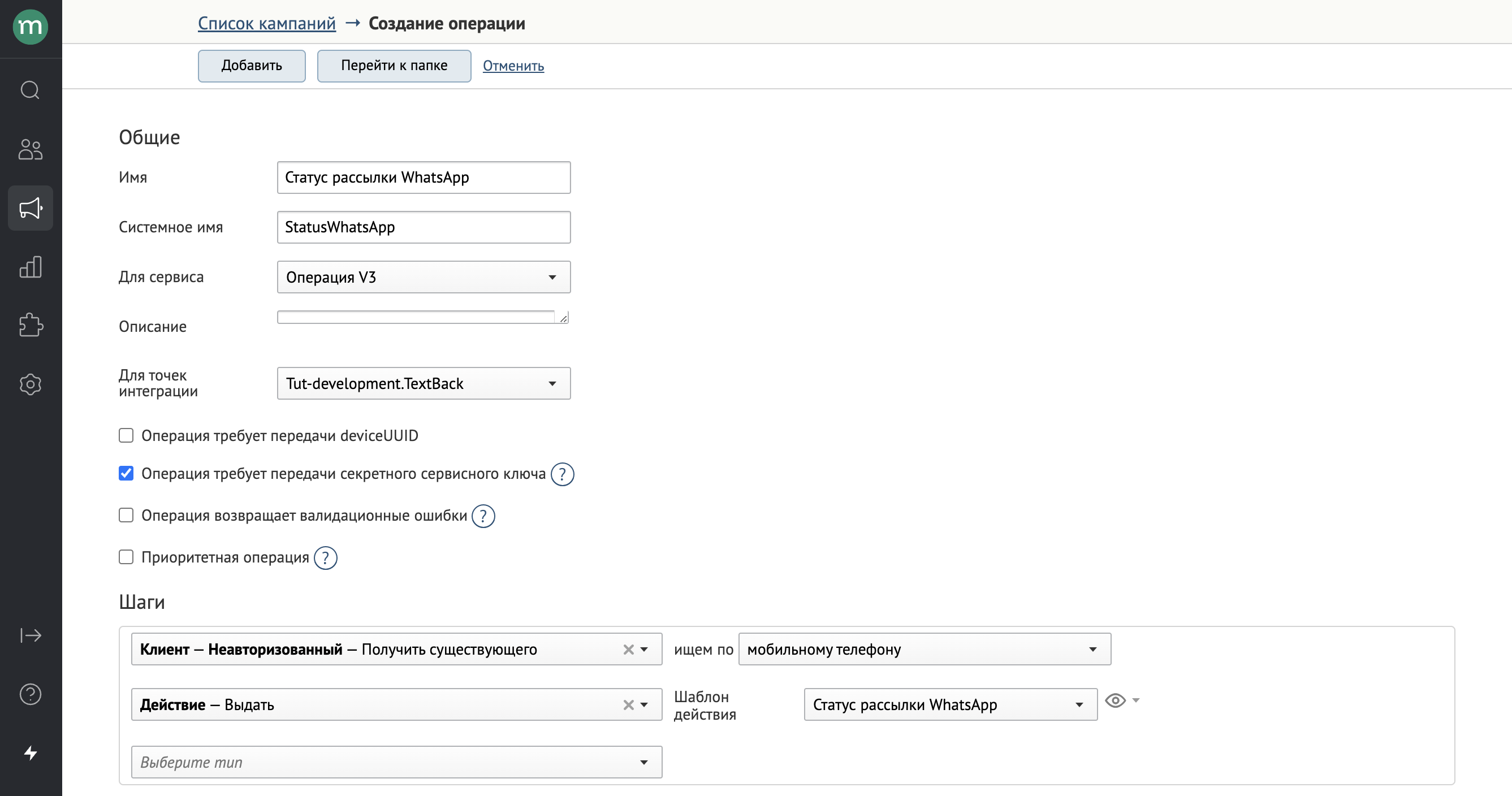Screen dimensions: 1512x796
Task: Click the expand sidebar arrow icon
Action: (31, 635)
